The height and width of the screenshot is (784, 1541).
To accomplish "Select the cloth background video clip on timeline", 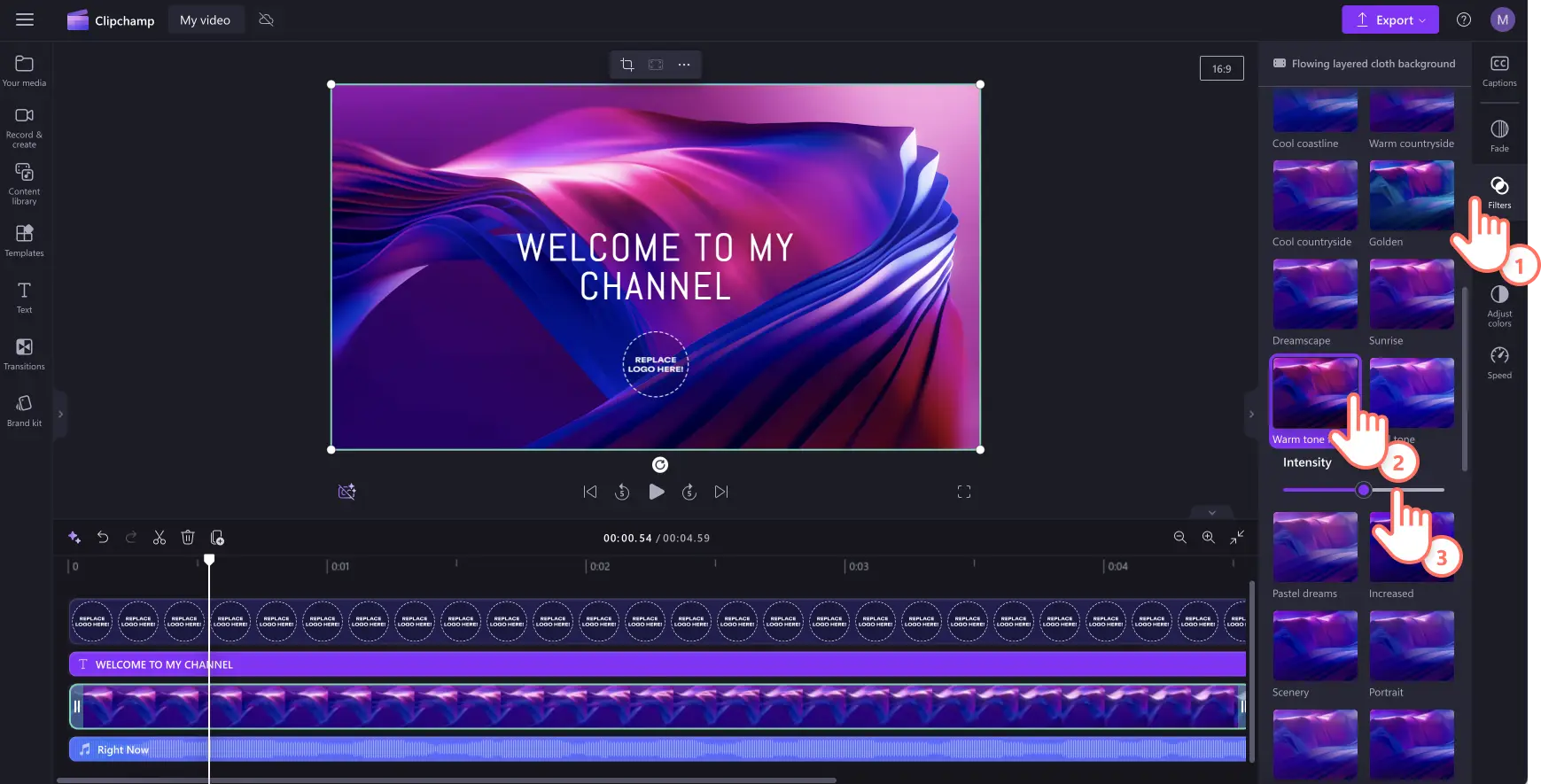I will 658,706.
